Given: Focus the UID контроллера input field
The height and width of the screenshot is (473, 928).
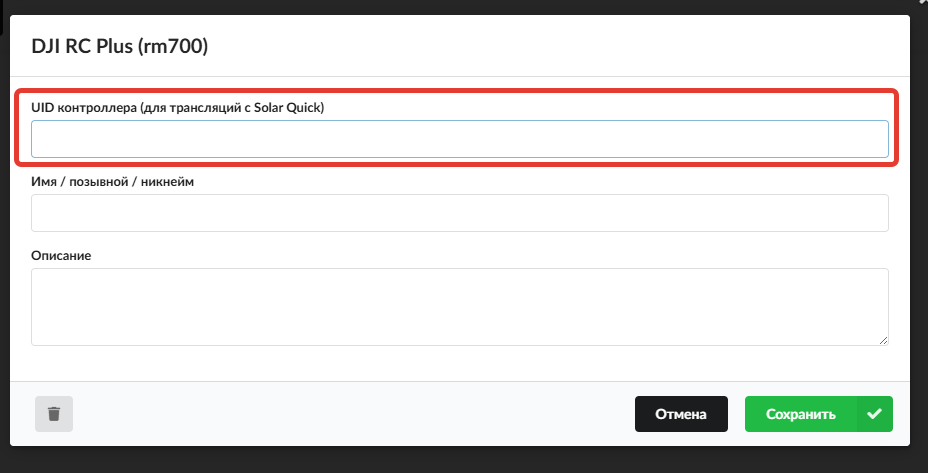Looking at the screenshot, I should click(x=459, y=139).
